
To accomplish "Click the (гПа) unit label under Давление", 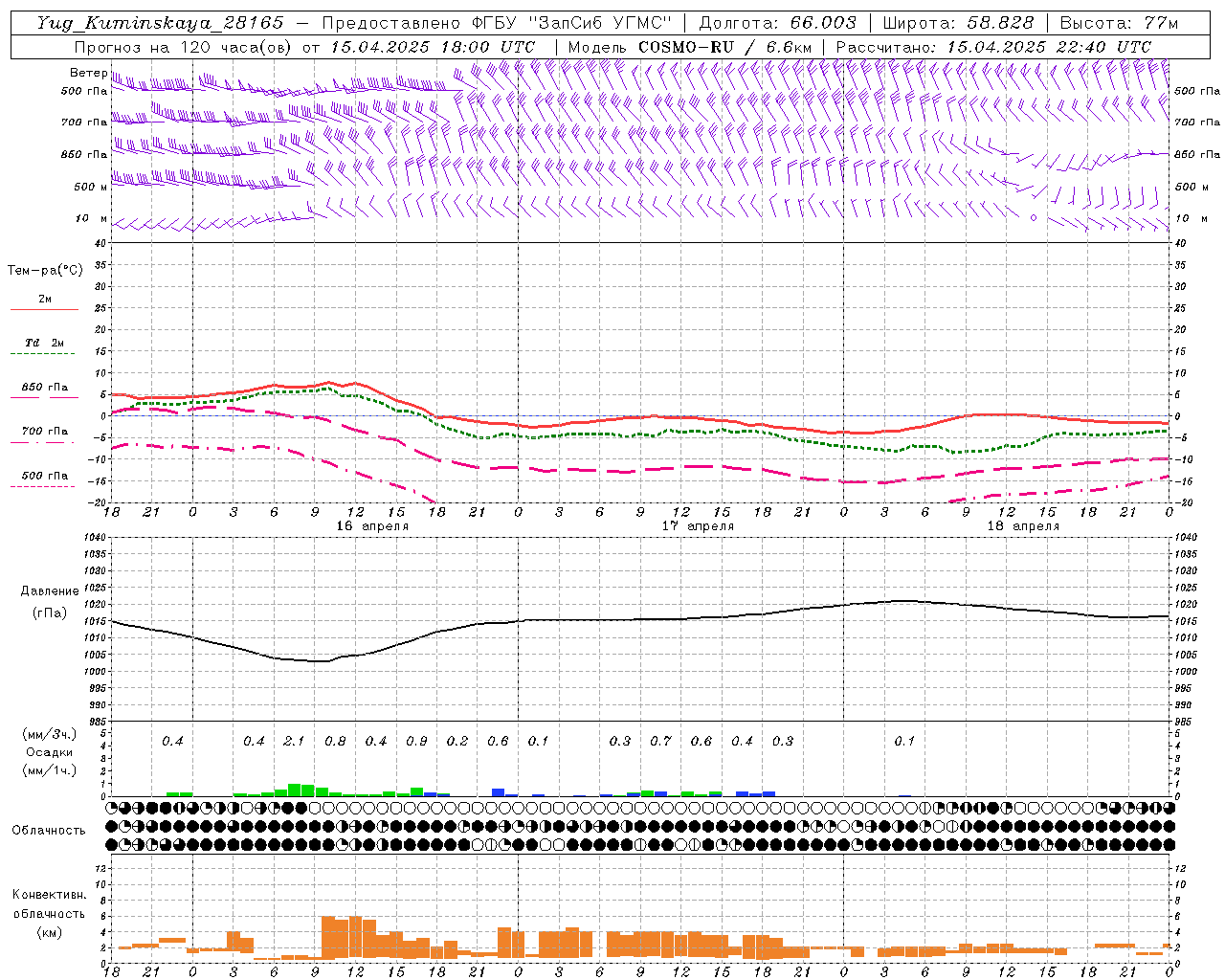I will 50,613.
